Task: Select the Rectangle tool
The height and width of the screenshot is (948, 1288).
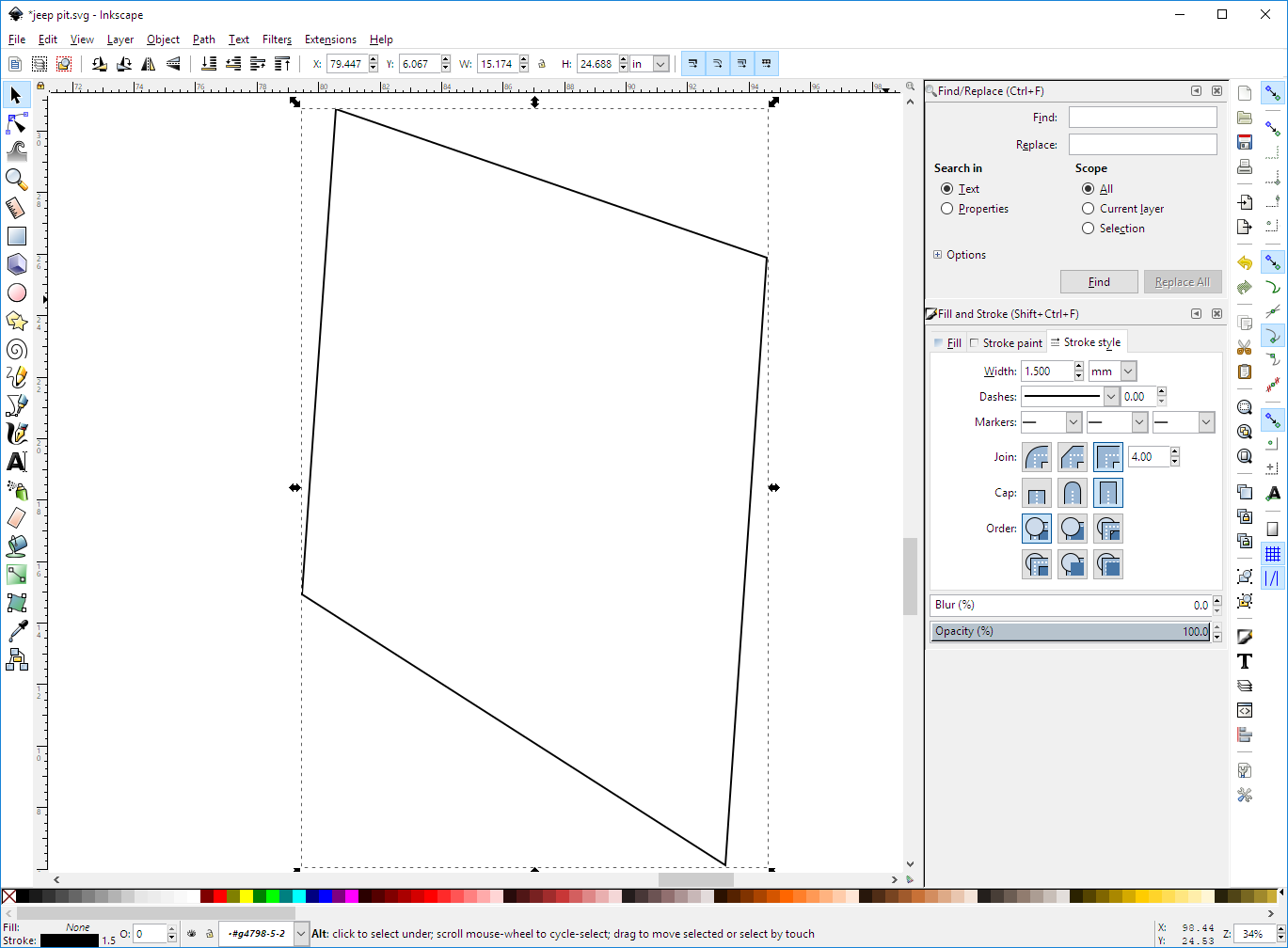Action: [x=16, y=236]
